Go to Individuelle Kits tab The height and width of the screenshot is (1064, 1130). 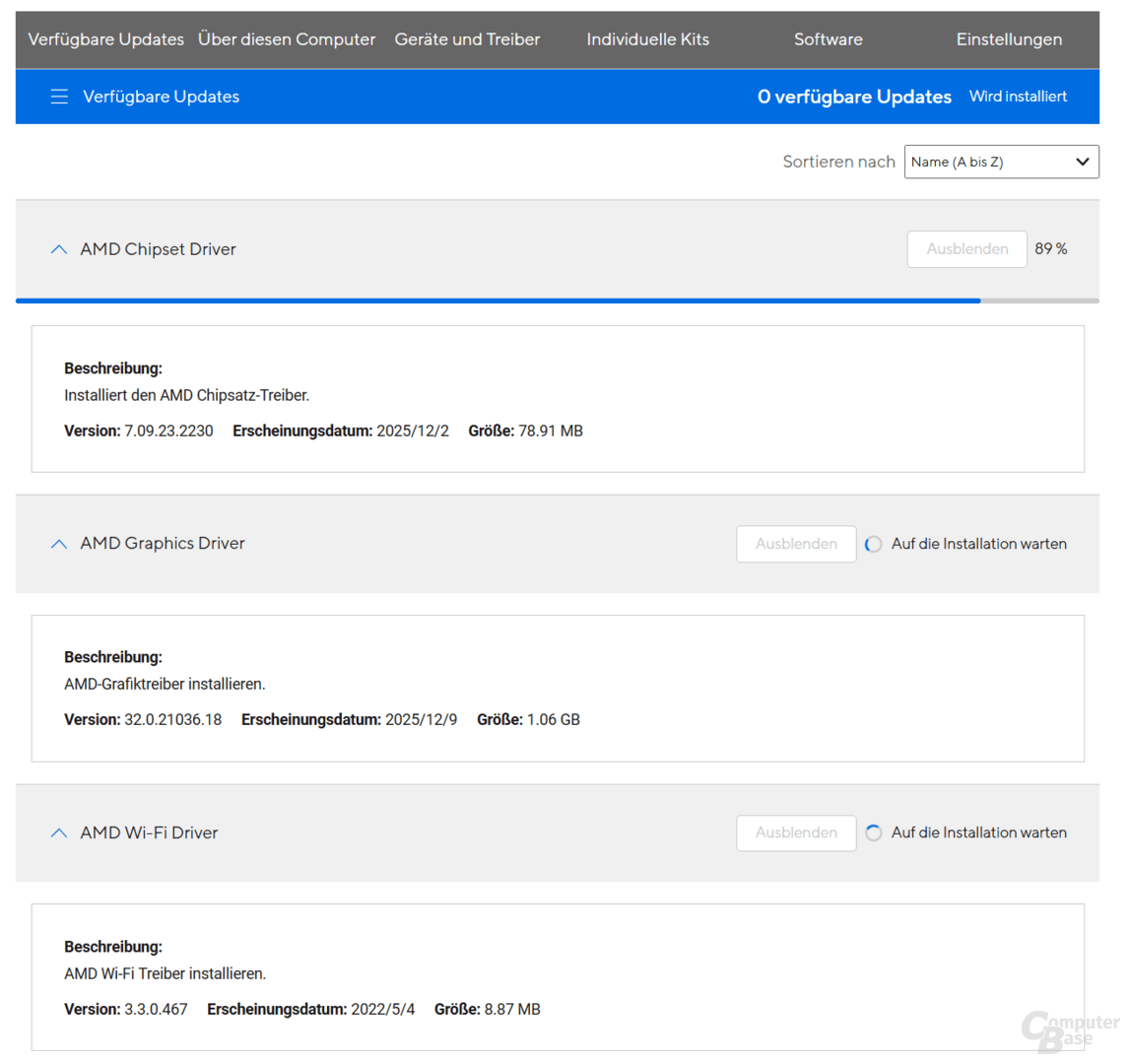click(647, 39)
